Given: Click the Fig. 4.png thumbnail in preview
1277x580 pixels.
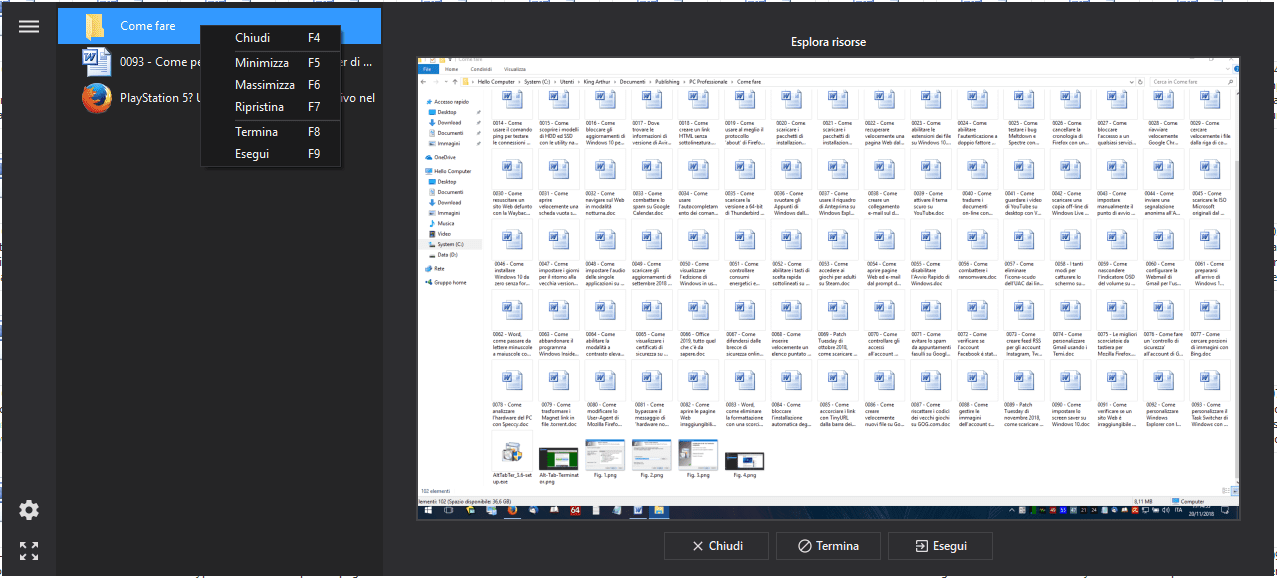Looking at the screenshot, I should pyautogui.click(x=743, y=461).
